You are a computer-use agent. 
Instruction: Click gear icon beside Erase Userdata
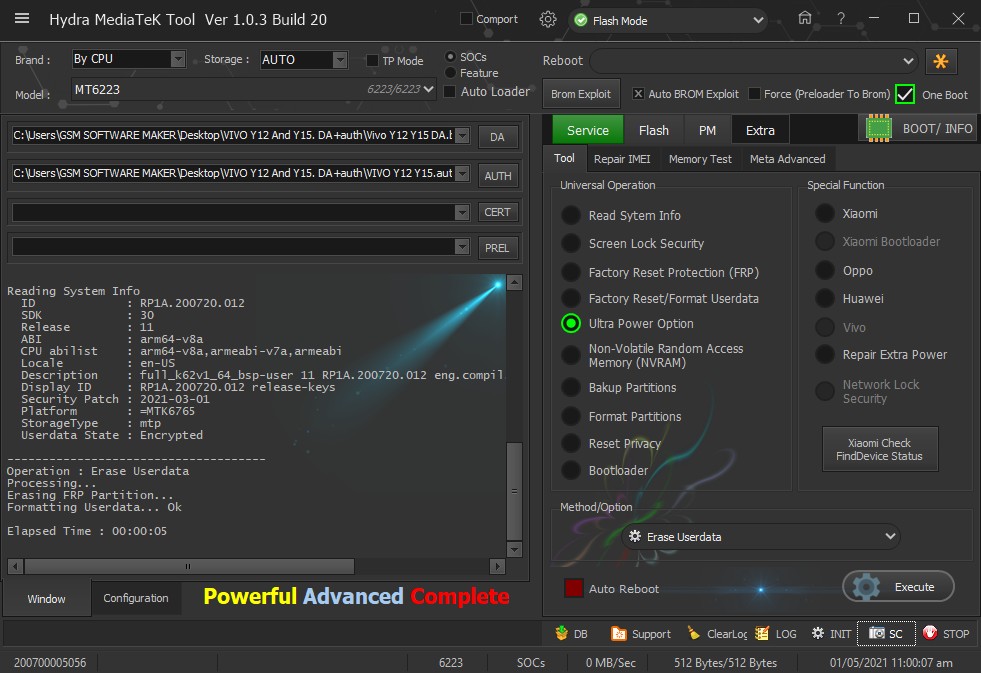tap(634, 537)
